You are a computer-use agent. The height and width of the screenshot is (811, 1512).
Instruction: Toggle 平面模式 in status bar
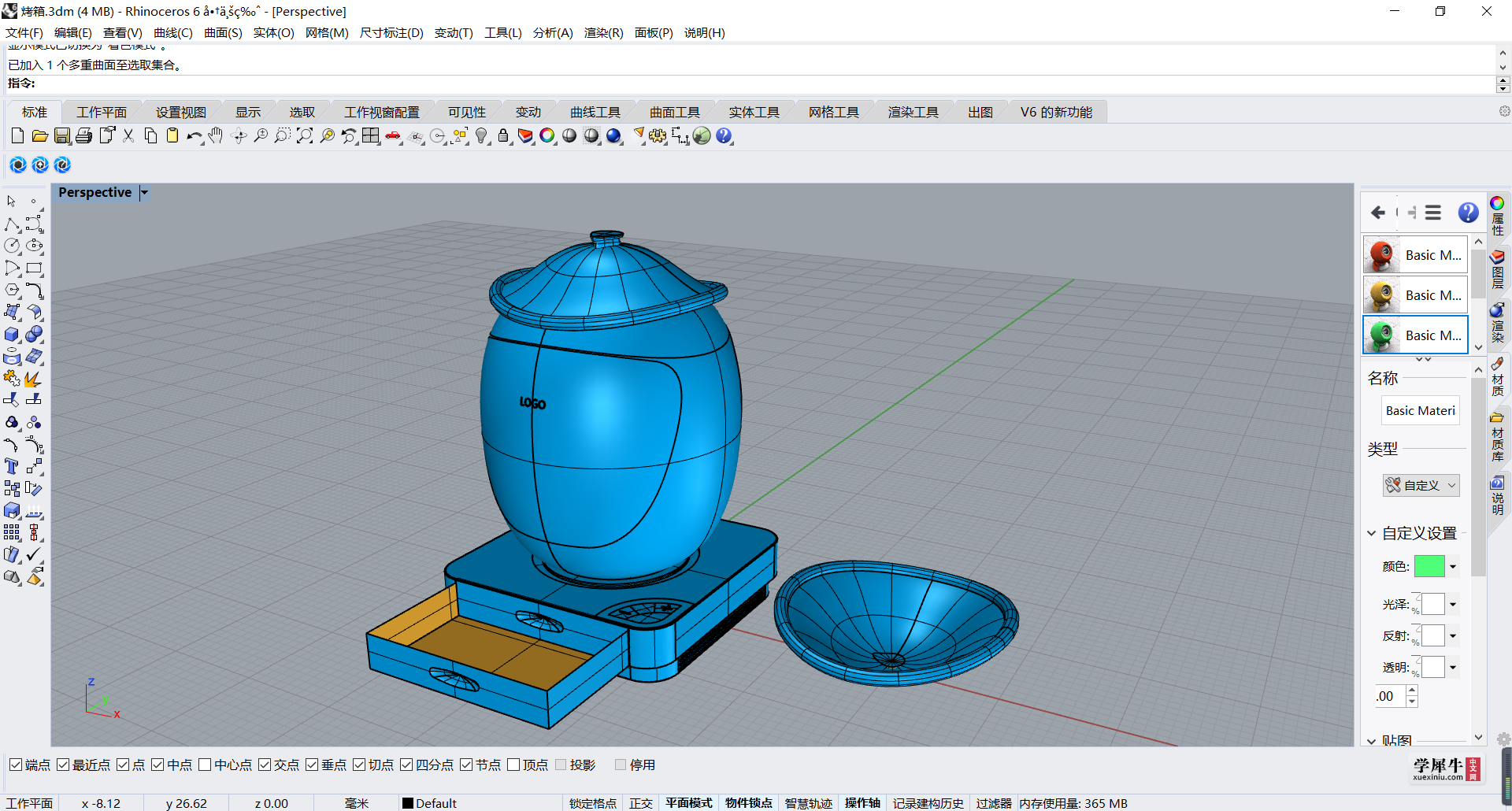pos(689,803)
